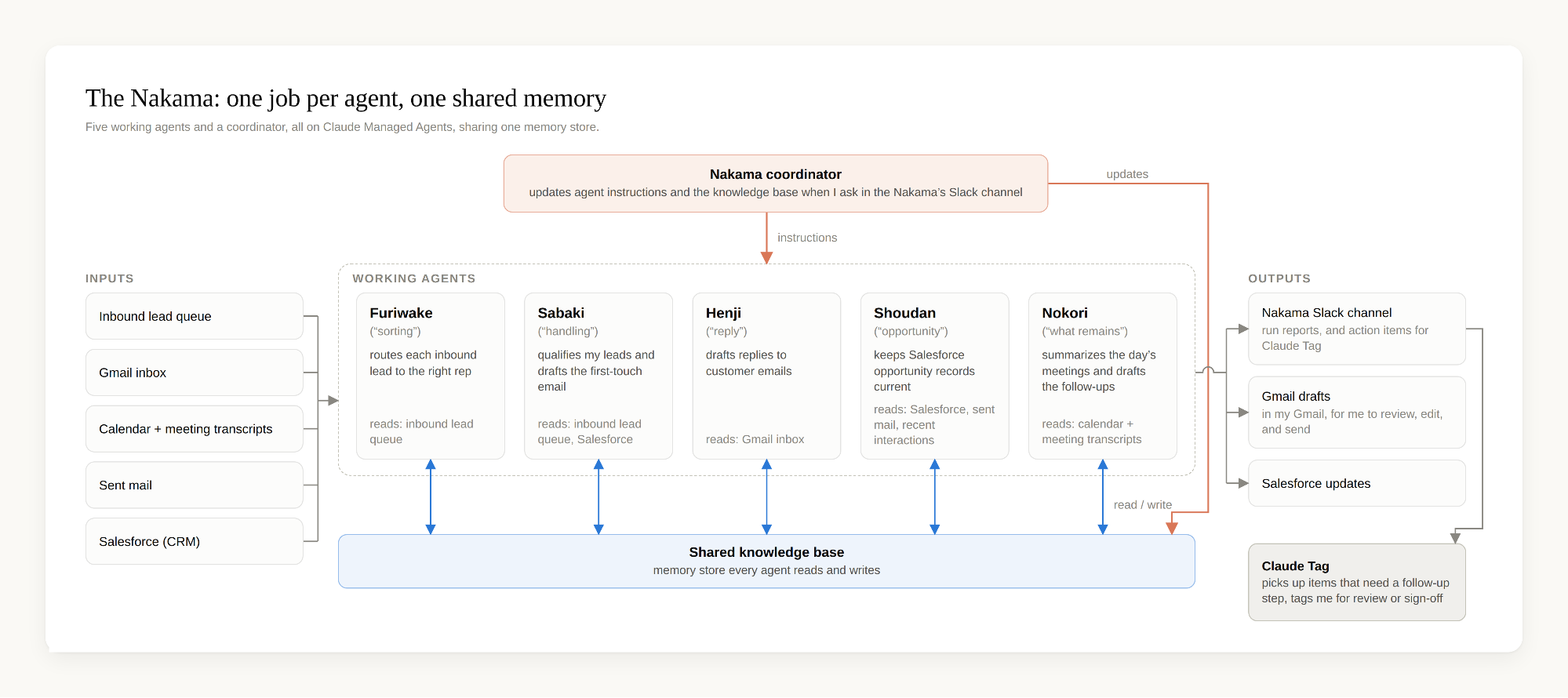Click 'summarizes the day's meetings' description
Screen dimensions: 1568x698
point(1099,371)
